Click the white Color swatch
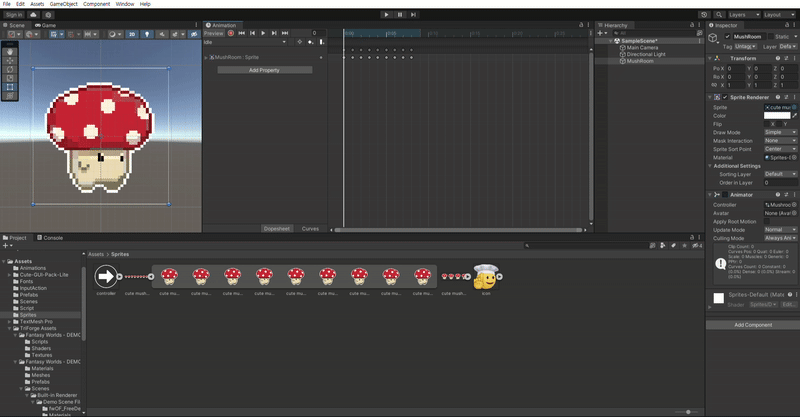The width and height of the screenshot is (800, 417). click(777, 116)
